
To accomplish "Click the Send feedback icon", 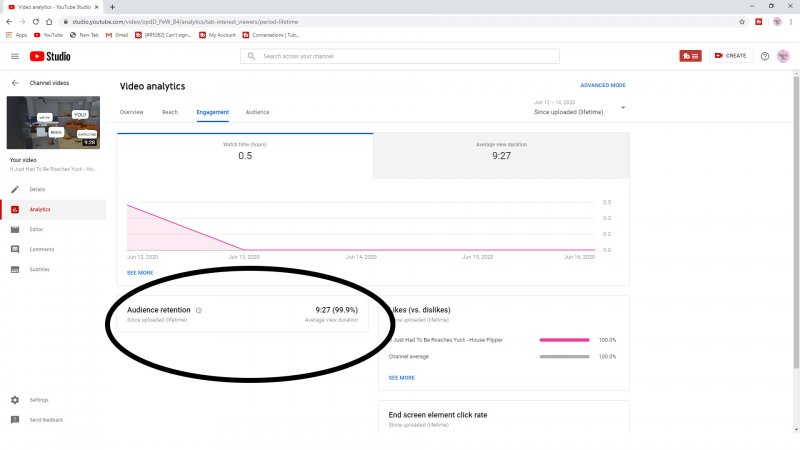I will point(15,420).
